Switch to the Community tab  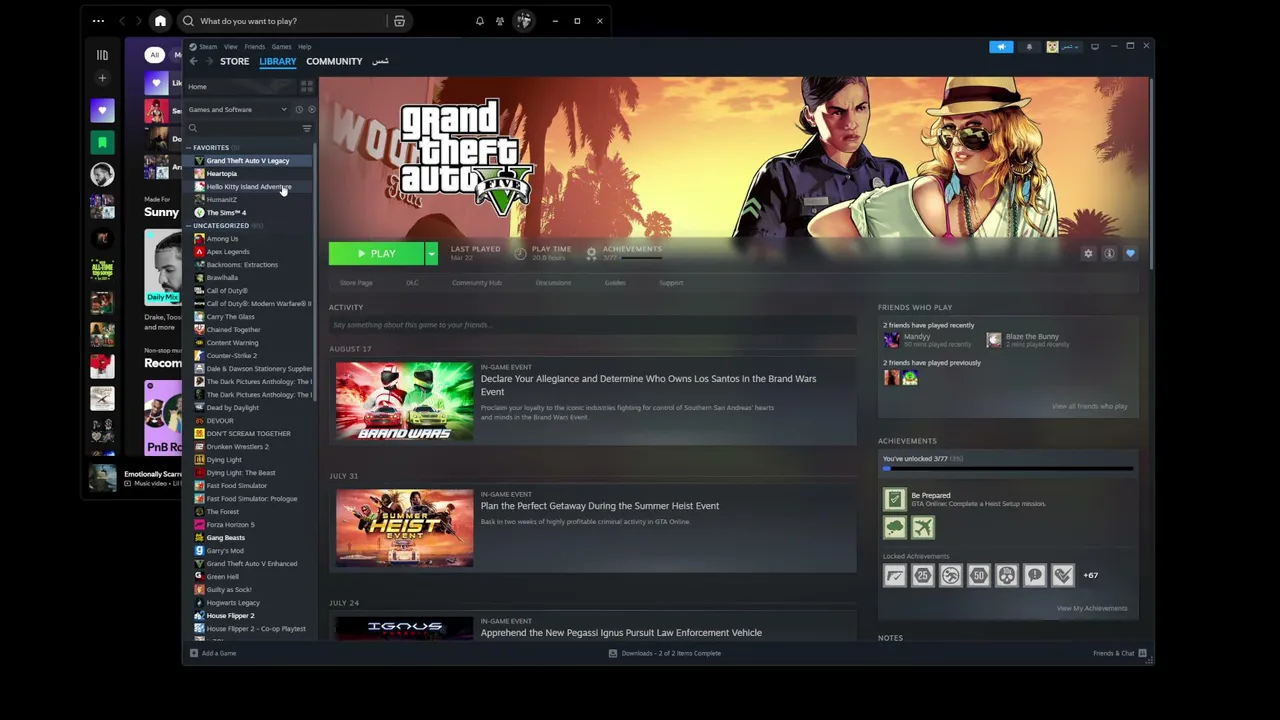334,61
